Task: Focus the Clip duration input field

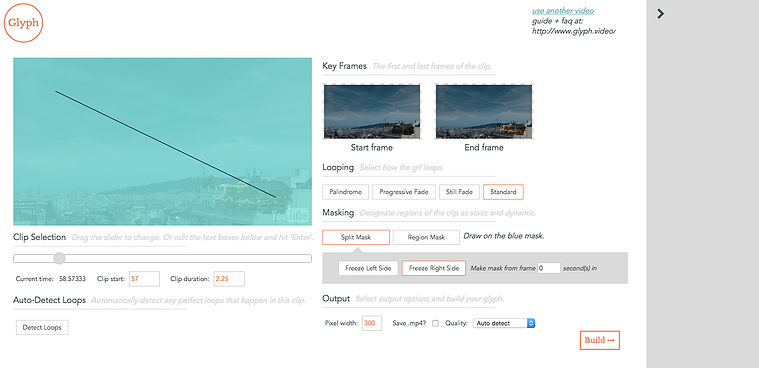Action: click(229, 279)
